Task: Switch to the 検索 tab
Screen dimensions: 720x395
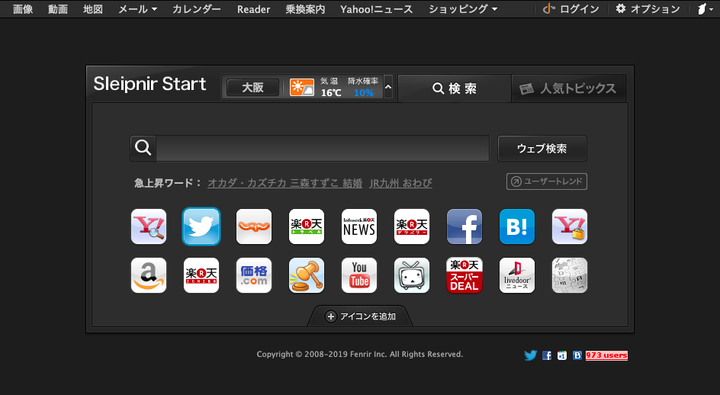Action: (455, 88)
